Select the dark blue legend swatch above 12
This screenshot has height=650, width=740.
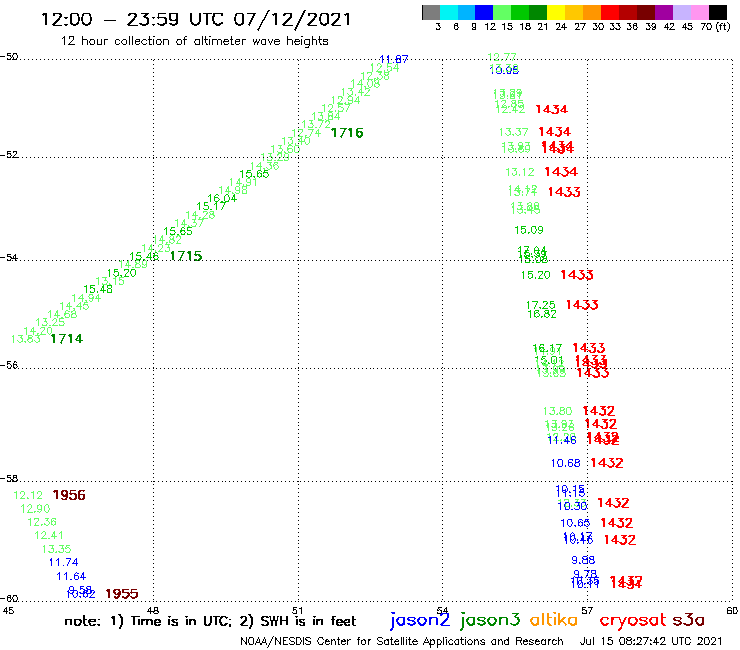(484, 12)
